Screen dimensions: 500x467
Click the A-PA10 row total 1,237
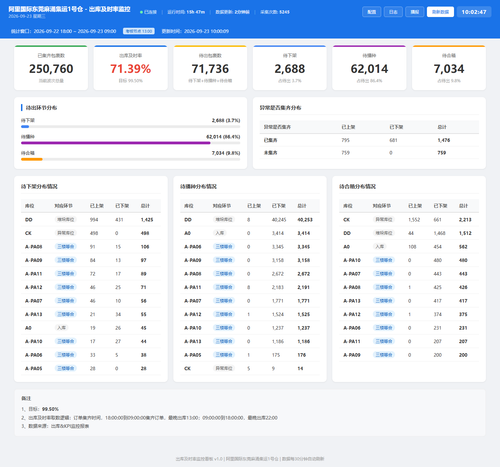click(304, 328)
